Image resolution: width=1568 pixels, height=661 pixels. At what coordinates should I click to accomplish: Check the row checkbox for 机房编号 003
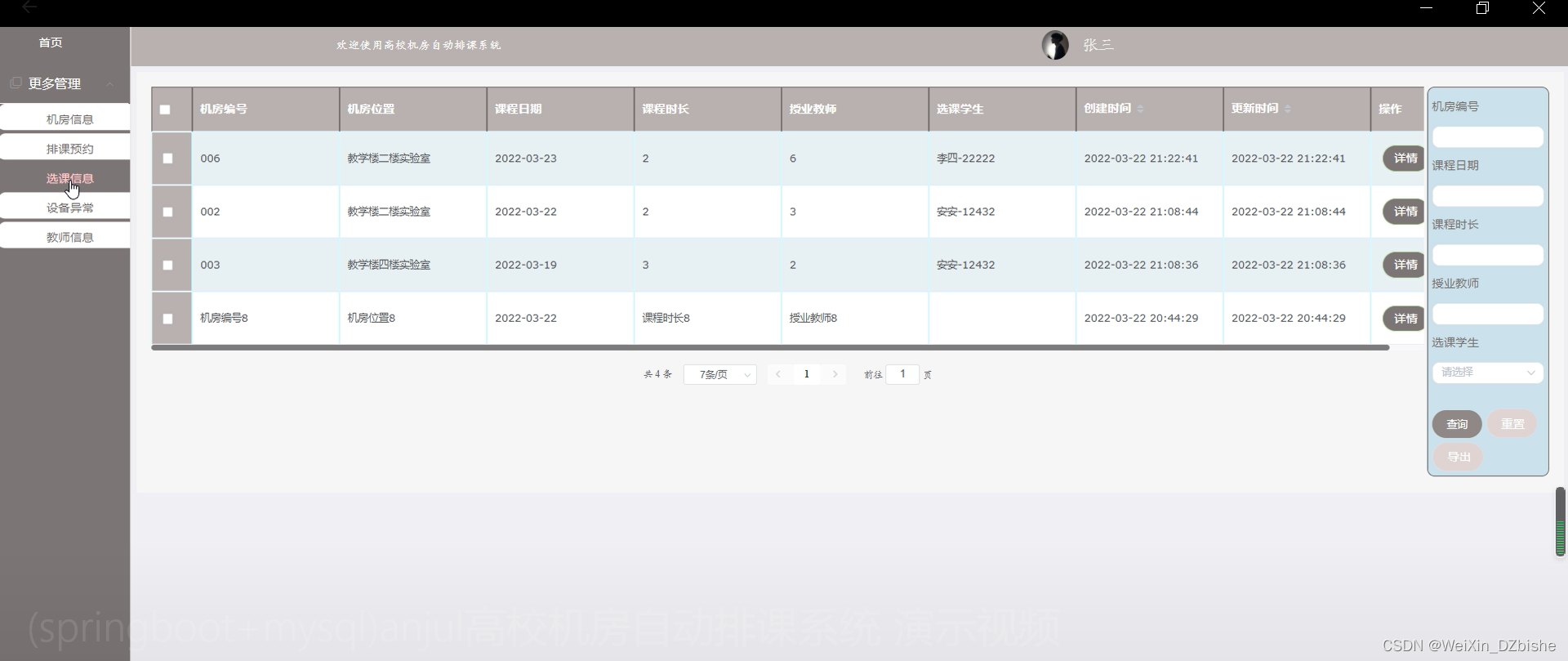point(167,265)
